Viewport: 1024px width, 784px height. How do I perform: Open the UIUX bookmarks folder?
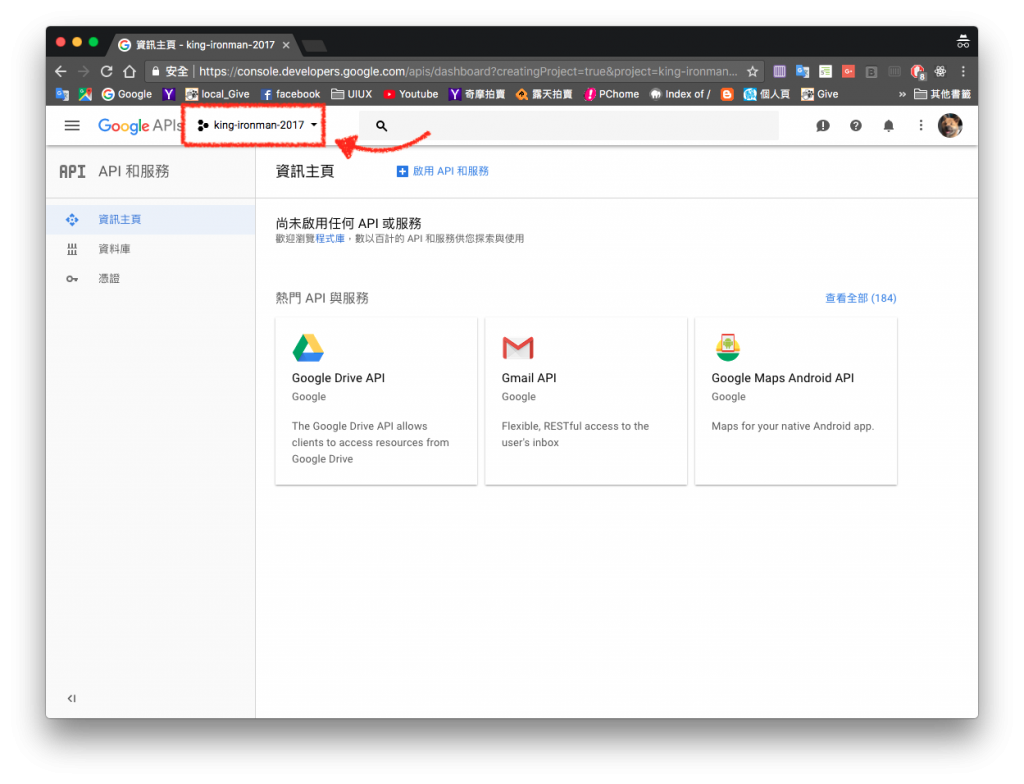[351, 94]
